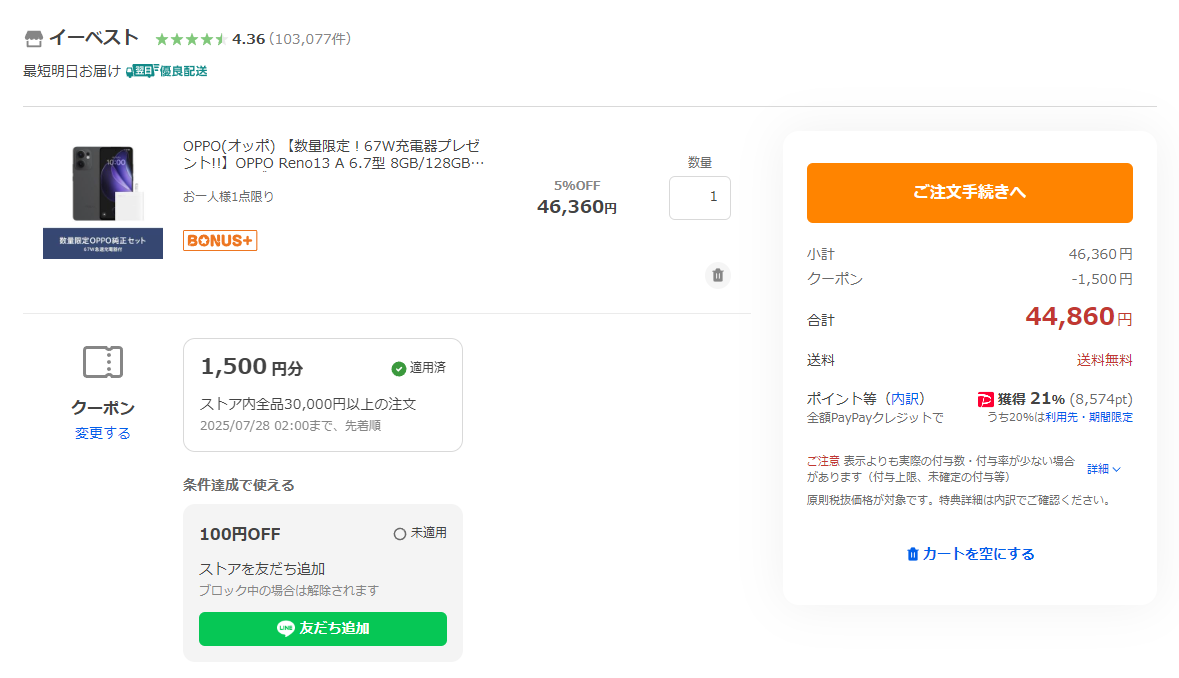Click the お一人様1点限り note
The image size is (1179, 678).
coord(229,196)
